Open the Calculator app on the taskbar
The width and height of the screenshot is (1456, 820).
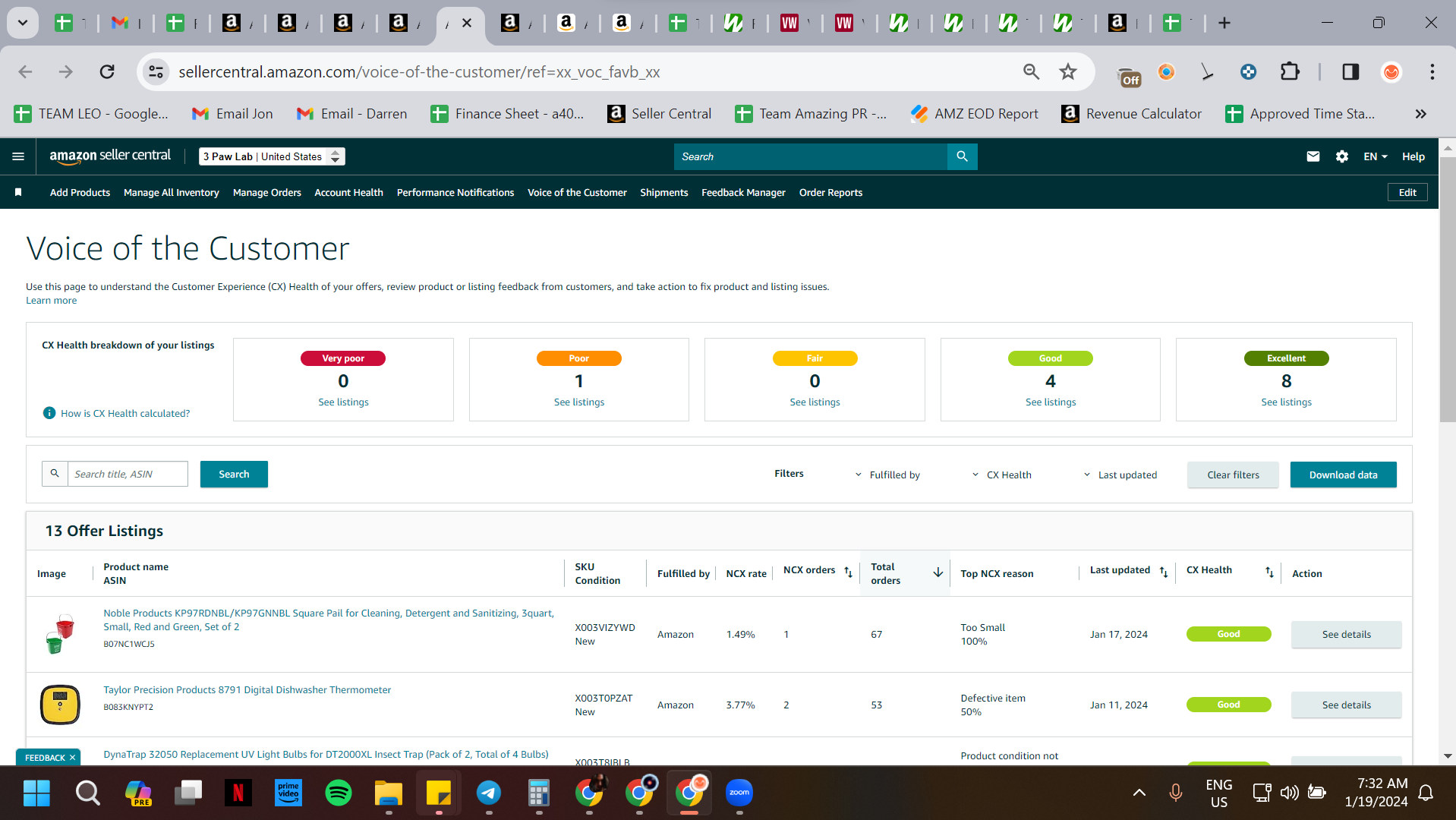click(539, 793)
